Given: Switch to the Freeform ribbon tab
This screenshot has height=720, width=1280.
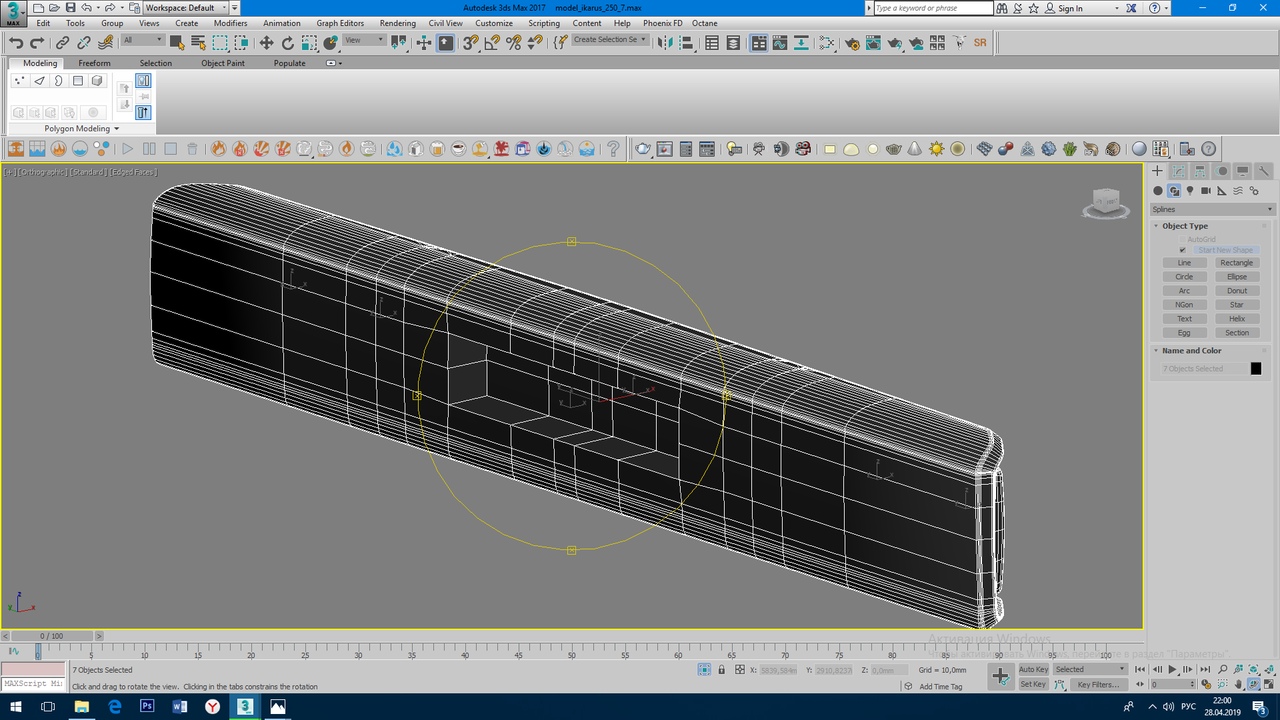Looking at the screenshot, I should pyautogui.click(x=94, y=63).
